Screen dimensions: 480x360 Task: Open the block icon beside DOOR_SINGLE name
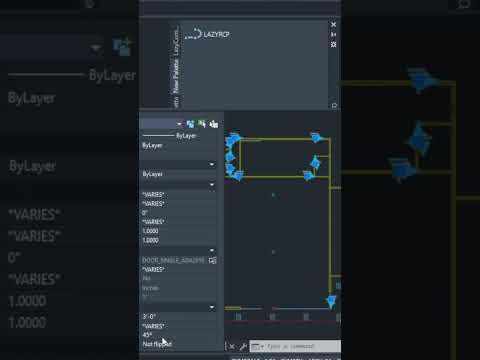coord(213,260)
